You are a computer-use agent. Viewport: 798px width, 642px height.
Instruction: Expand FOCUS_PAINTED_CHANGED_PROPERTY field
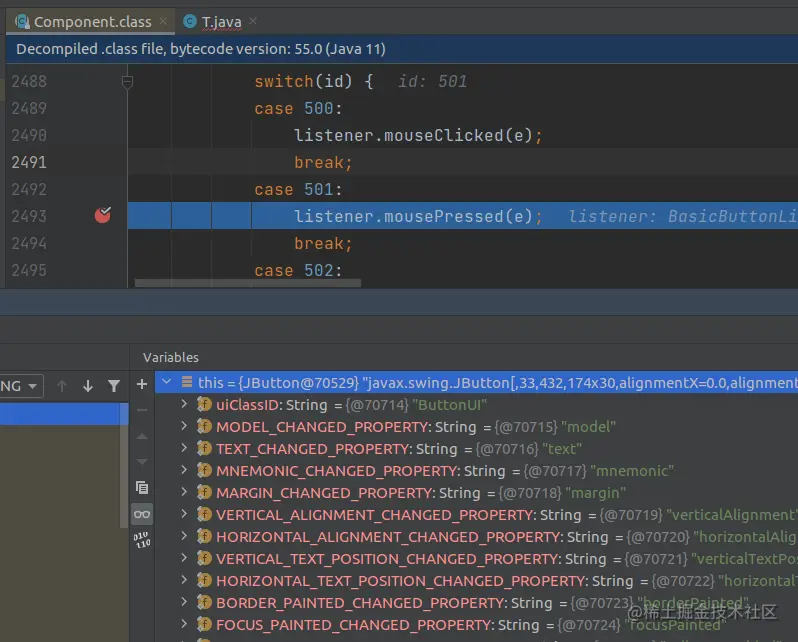click(184, 624)
